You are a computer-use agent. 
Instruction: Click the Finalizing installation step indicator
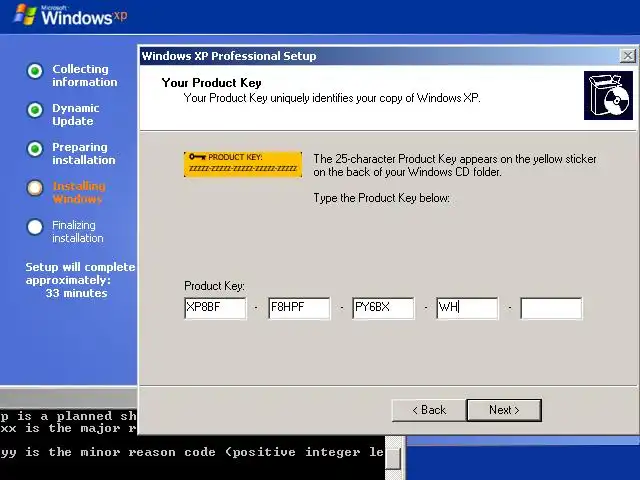35,227
